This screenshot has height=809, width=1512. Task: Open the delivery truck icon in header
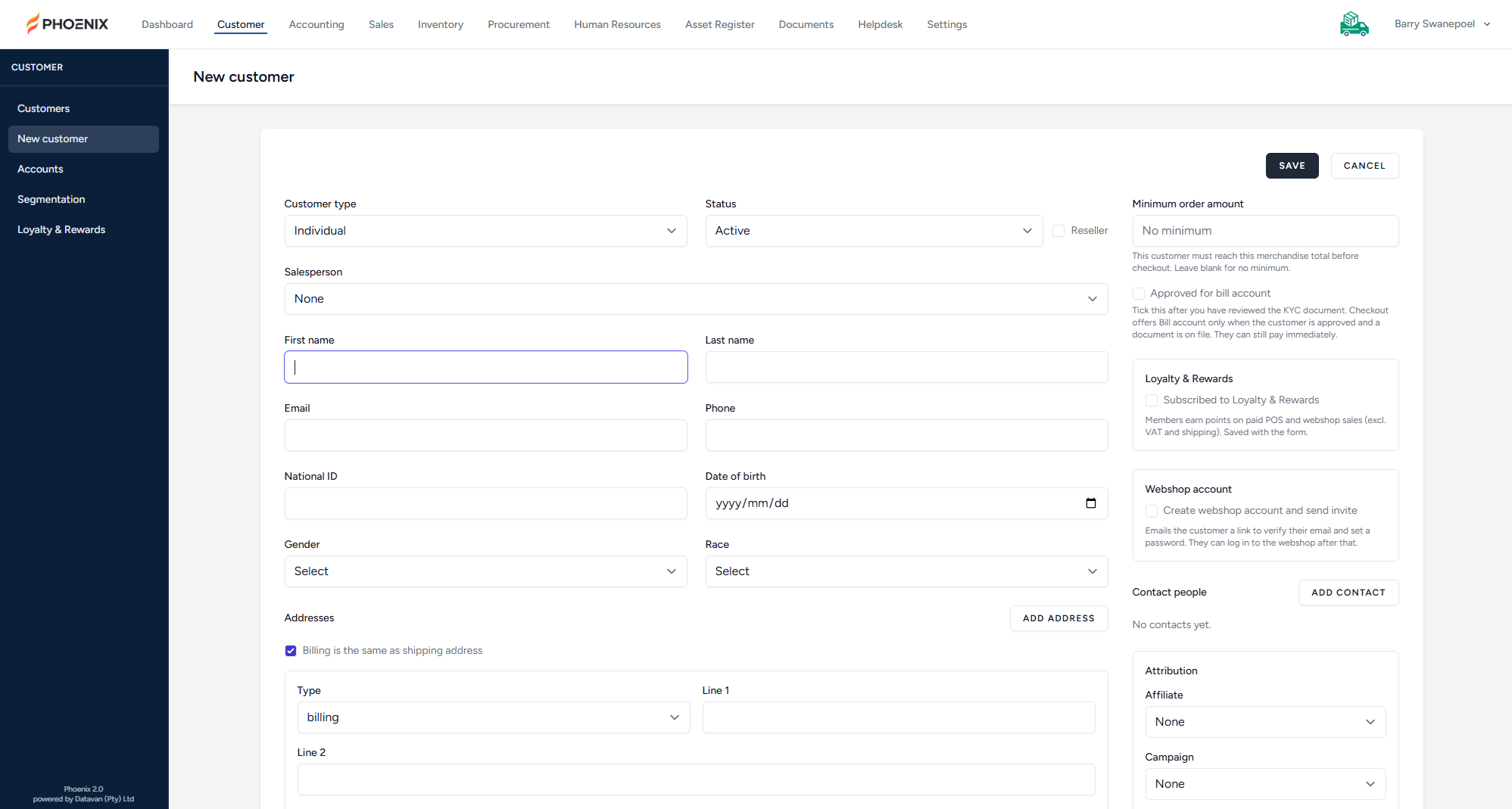click(x=1354, y=24)
